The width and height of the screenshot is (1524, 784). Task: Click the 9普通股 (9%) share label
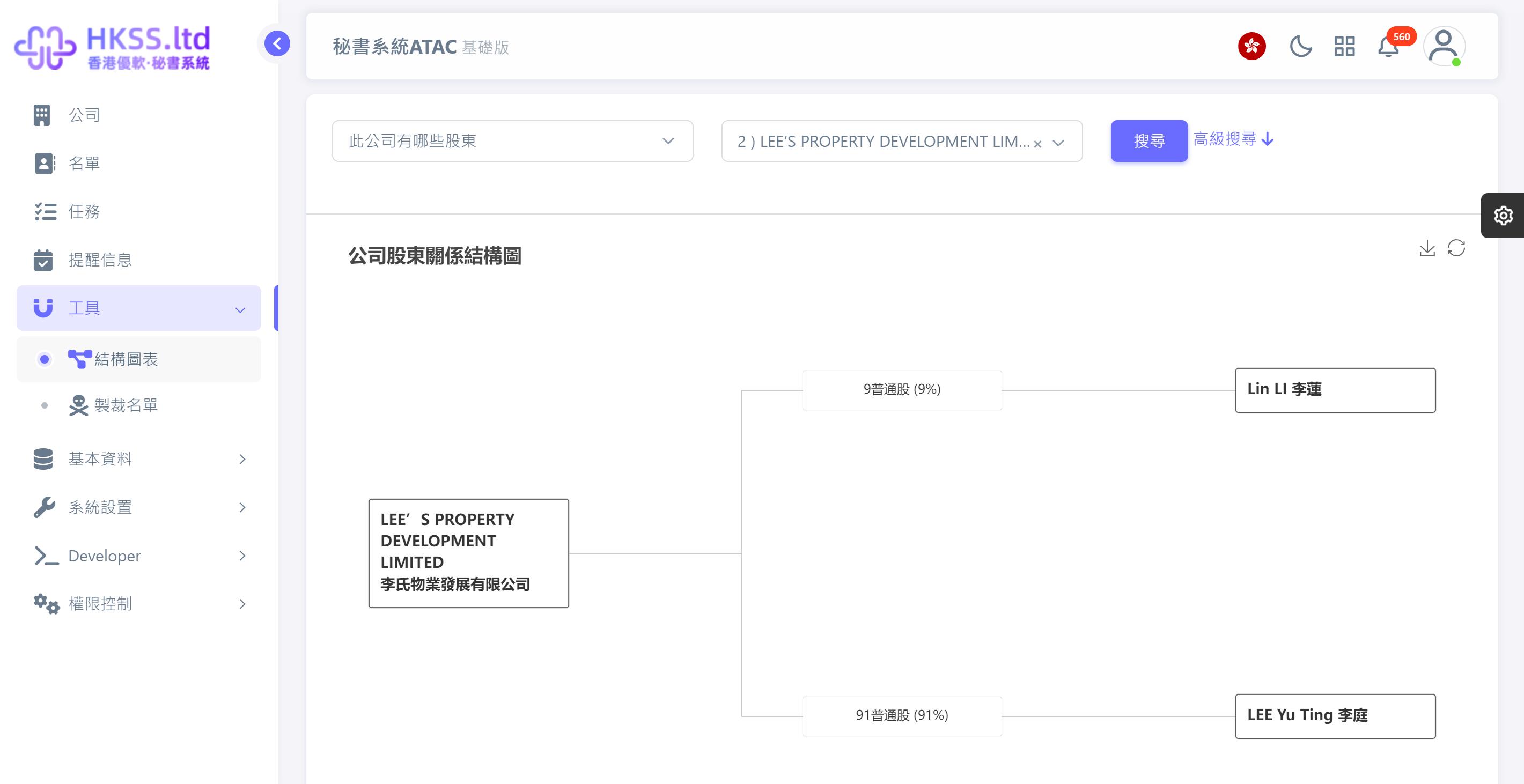click(902, 390)
